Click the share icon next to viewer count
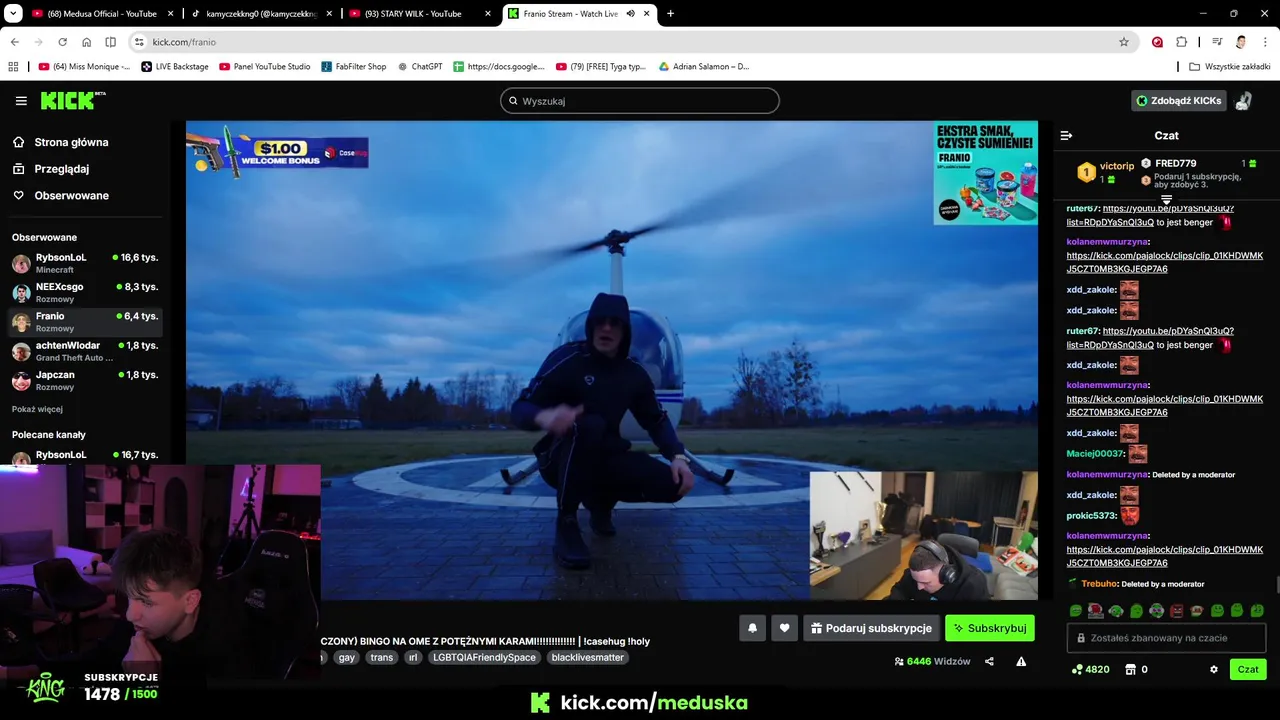This screenshot has height=720, width=1280. click(x=989, y=661)
